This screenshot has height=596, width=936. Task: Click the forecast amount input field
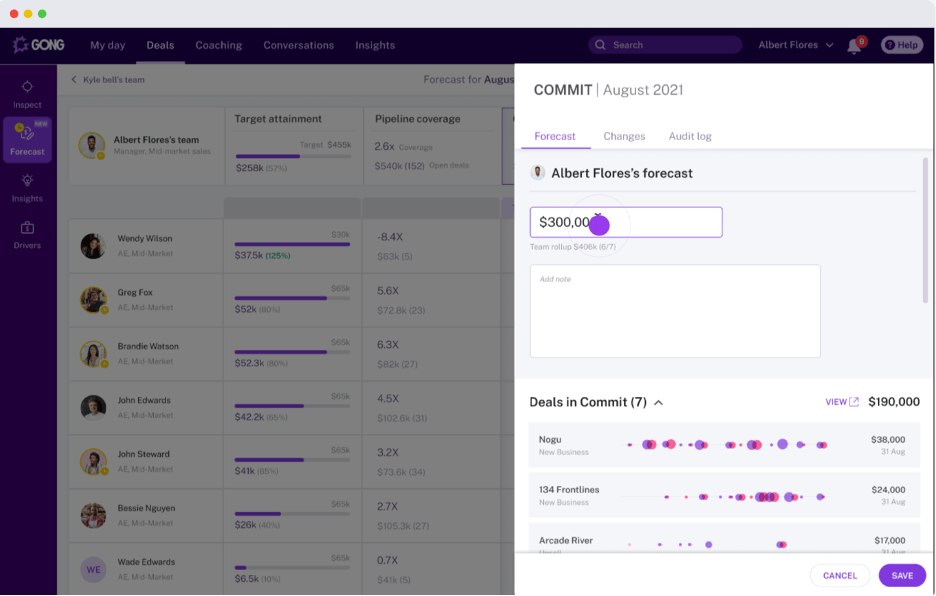[660, 222]
